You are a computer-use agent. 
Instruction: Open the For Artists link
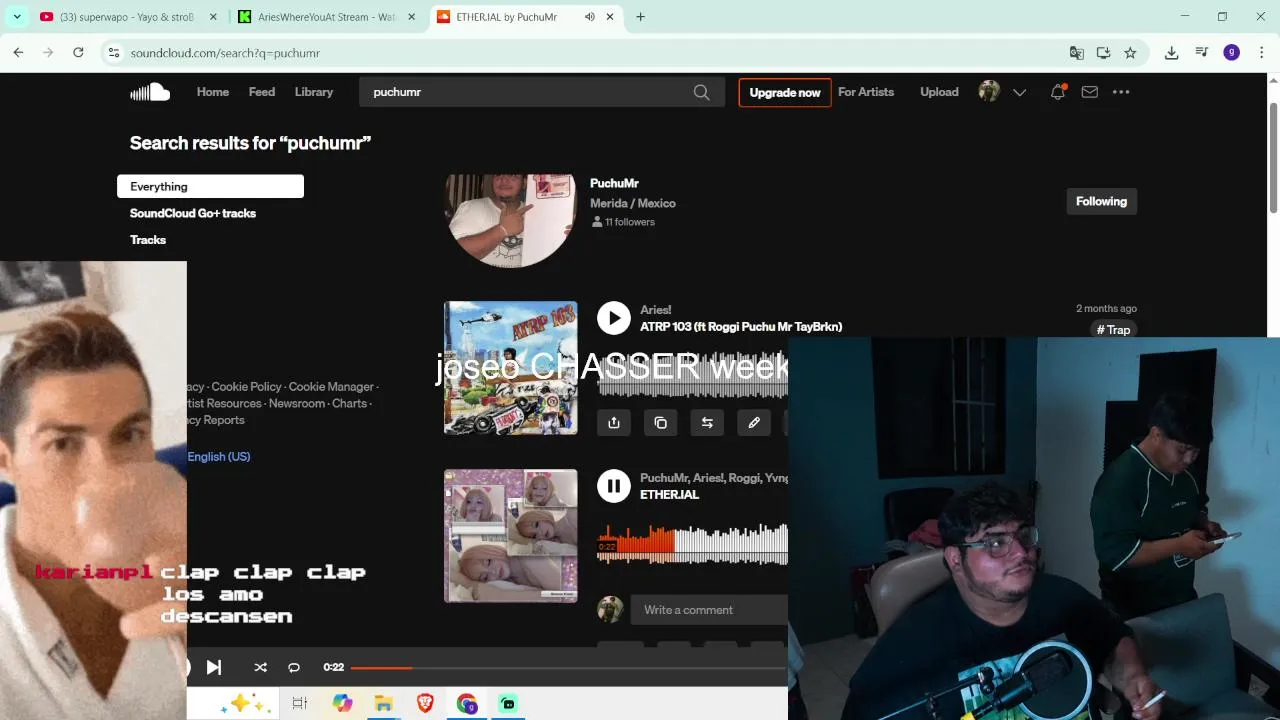(x=866, y=92)
